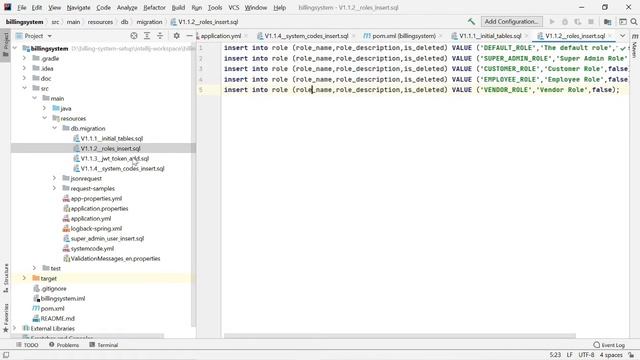The image size is (640, 360).
Task: Click the read-only lock icon in status bar
Action: coord(631,355)
